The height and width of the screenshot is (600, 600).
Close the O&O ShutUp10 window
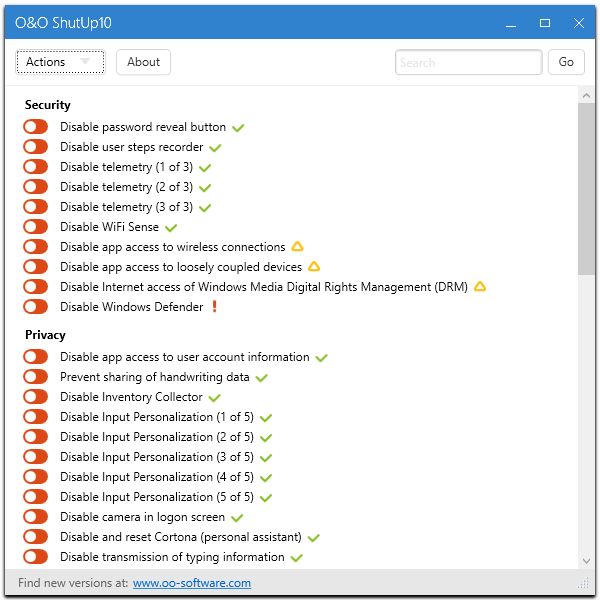[579, 23]
